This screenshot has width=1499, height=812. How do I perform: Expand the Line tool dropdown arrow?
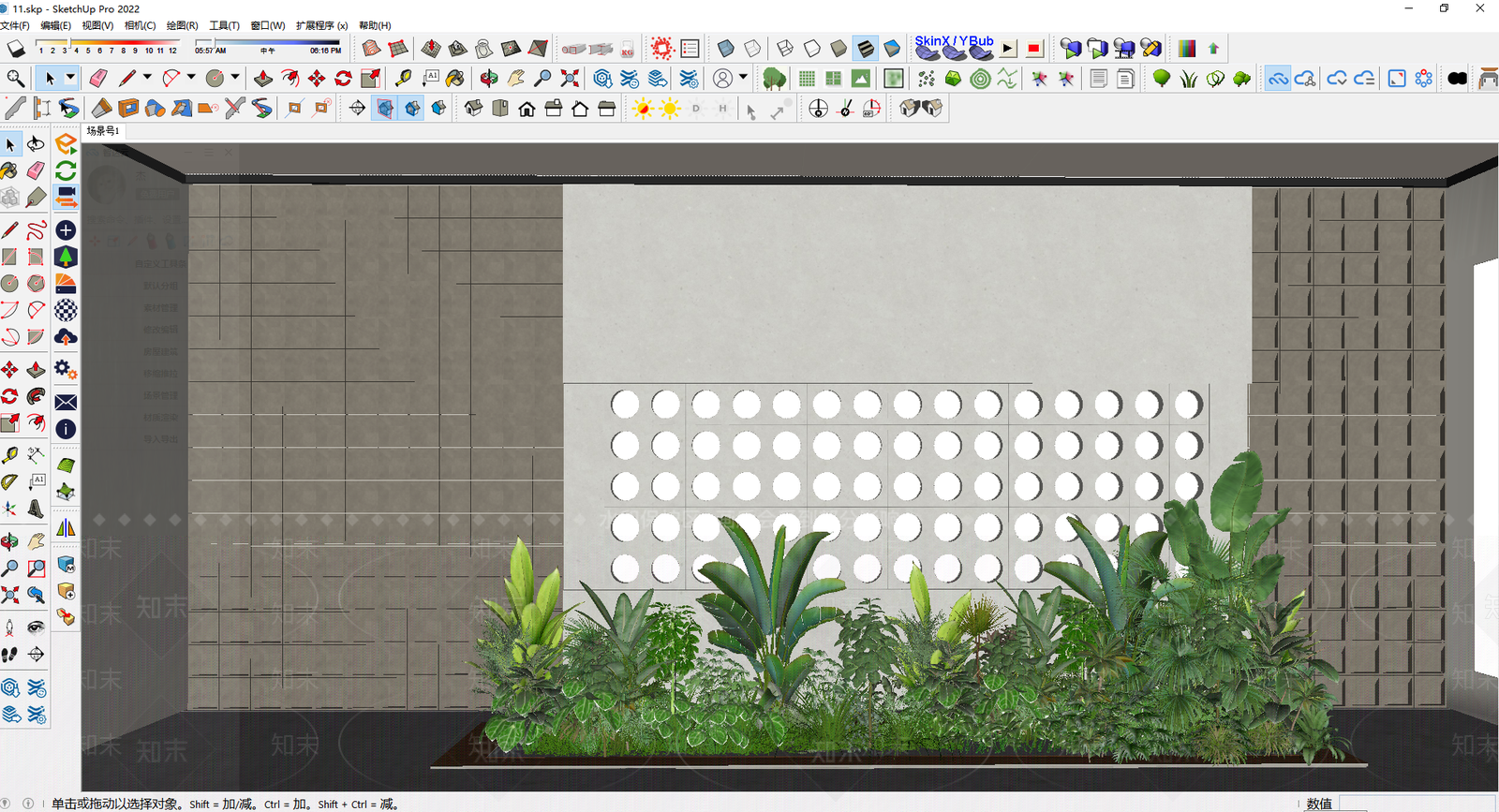pyautogui.click(x=148, y=79)
